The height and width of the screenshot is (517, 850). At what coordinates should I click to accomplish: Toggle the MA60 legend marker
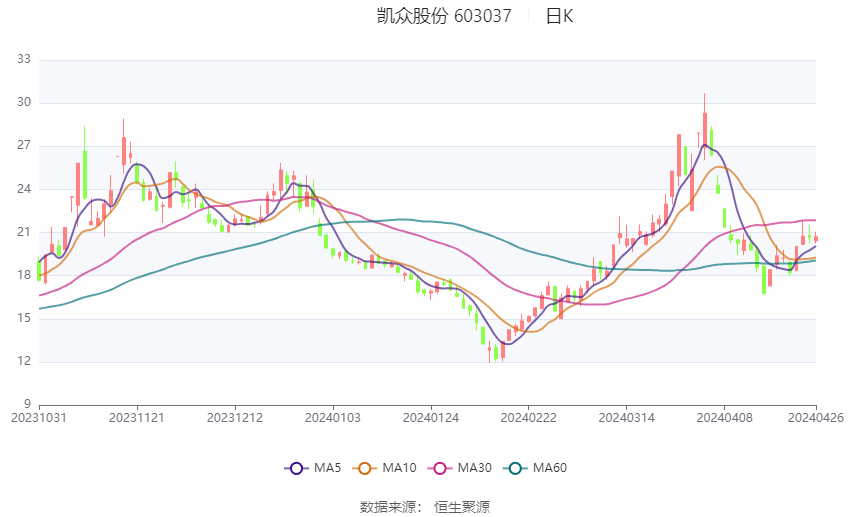coord(516,468)
